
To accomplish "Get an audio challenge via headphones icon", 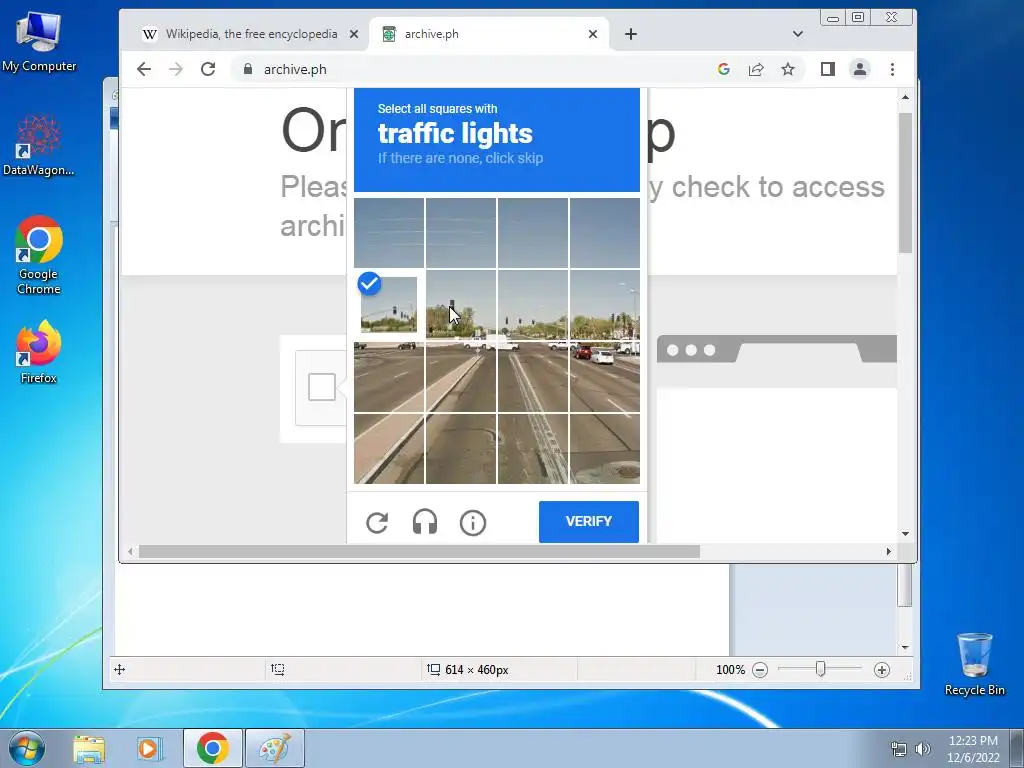I will [x=425, y=522].
